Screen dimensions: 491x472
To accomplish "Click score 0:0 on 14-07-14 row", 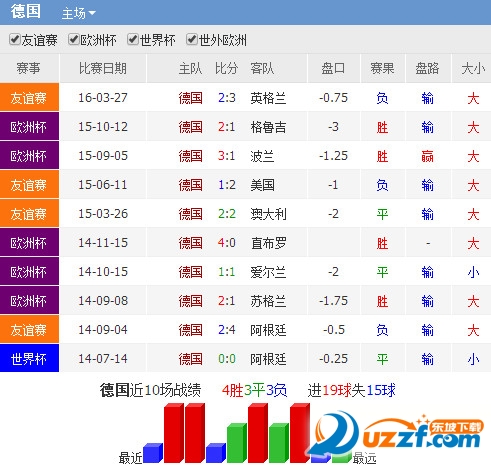I will pyautogui.click(x=227, y=359).
